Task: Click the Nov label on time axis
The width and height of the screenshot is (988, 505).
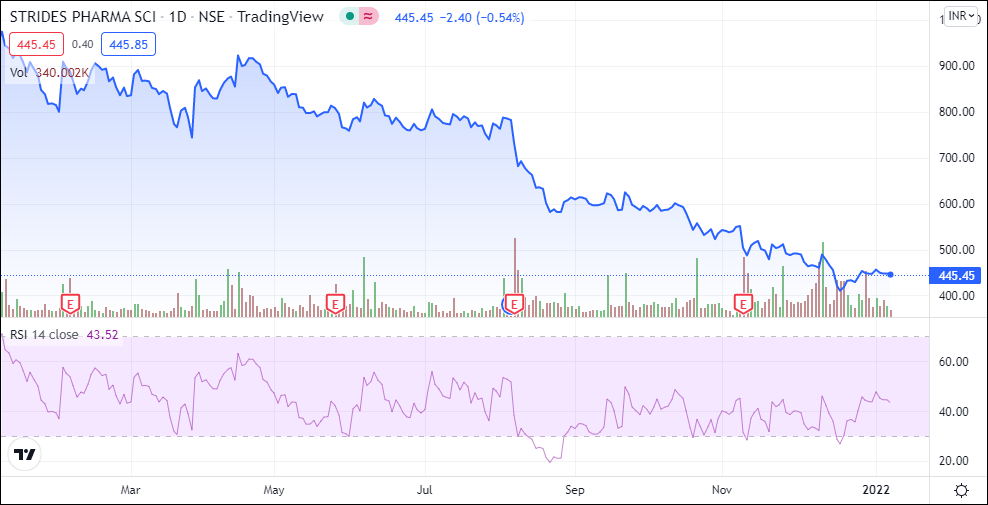Action: pos(721,490)
